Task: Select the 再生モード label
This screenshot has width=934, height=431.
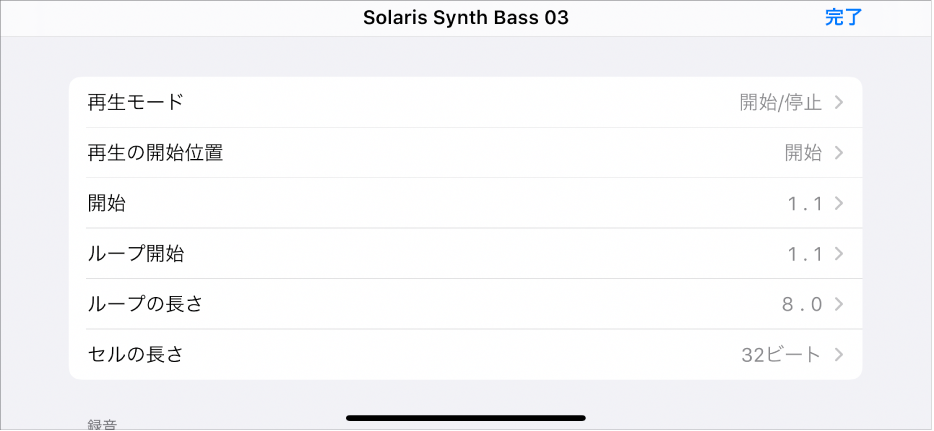Action: tap(136, 102)
